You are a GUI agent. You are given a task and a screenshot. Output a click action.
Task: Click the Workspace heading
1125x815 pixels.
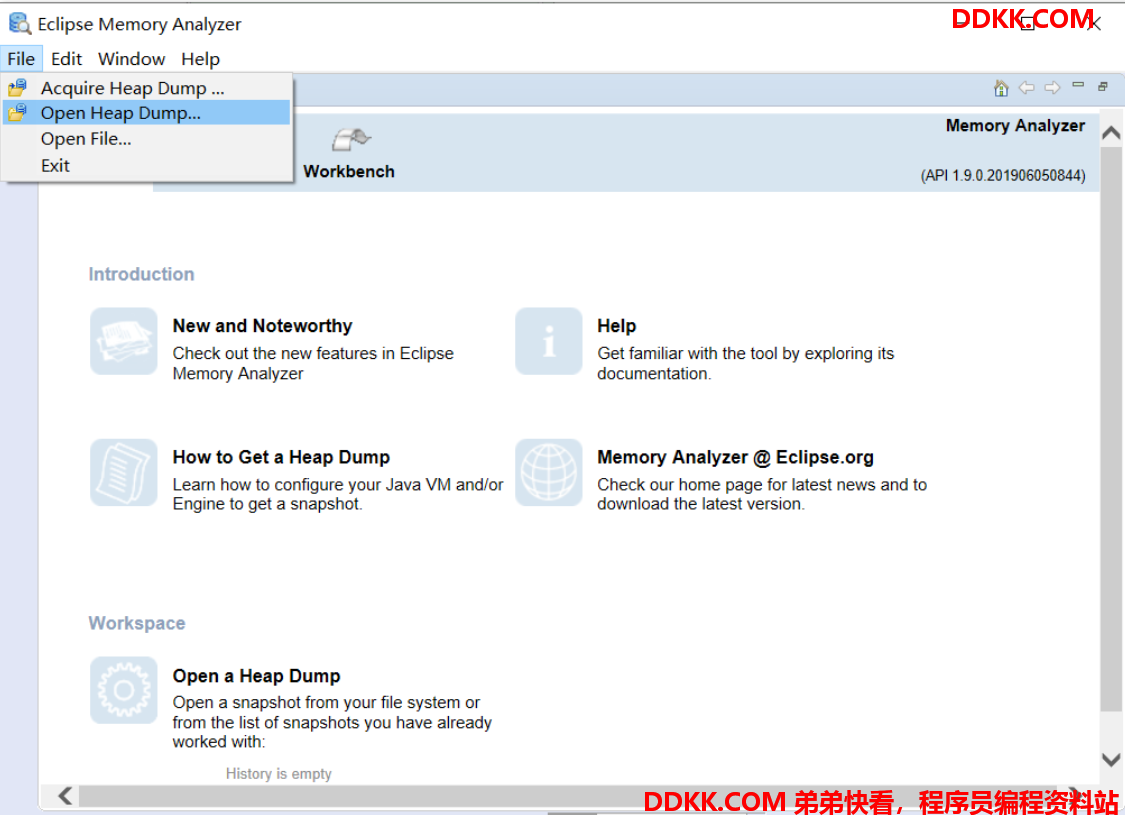[137, 623]
